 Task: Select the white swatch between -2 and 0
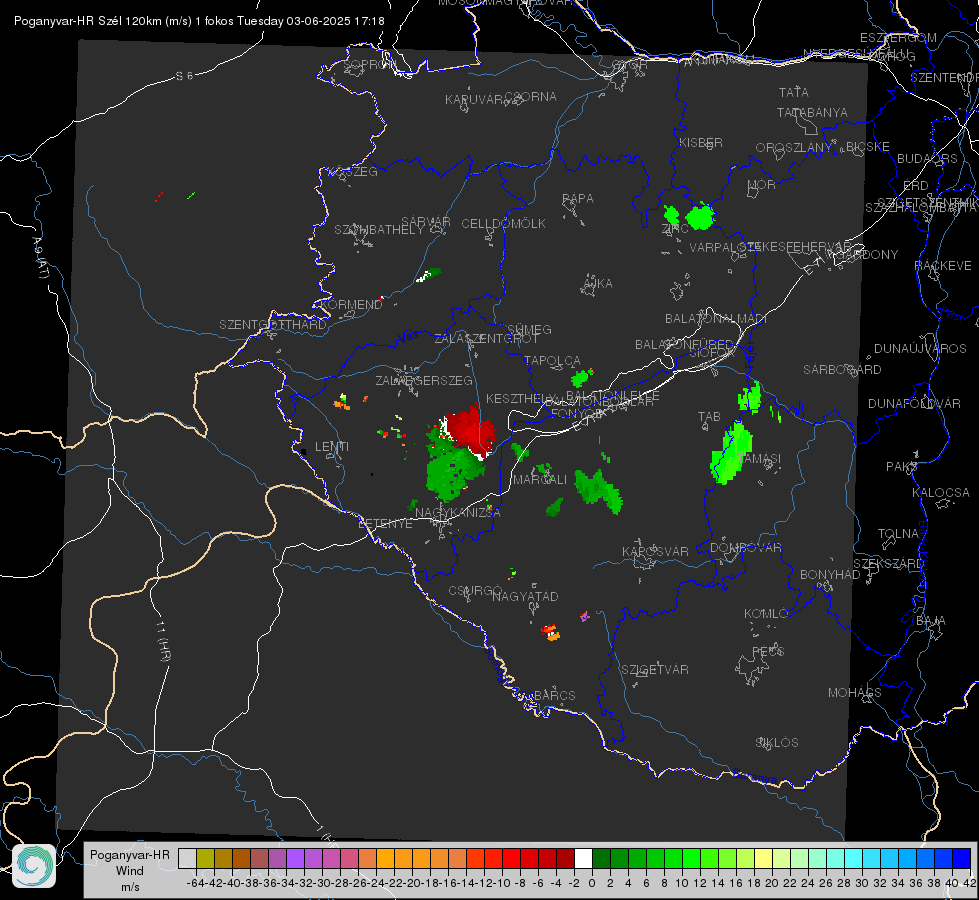pyautogui.click(x=583, y=858)
